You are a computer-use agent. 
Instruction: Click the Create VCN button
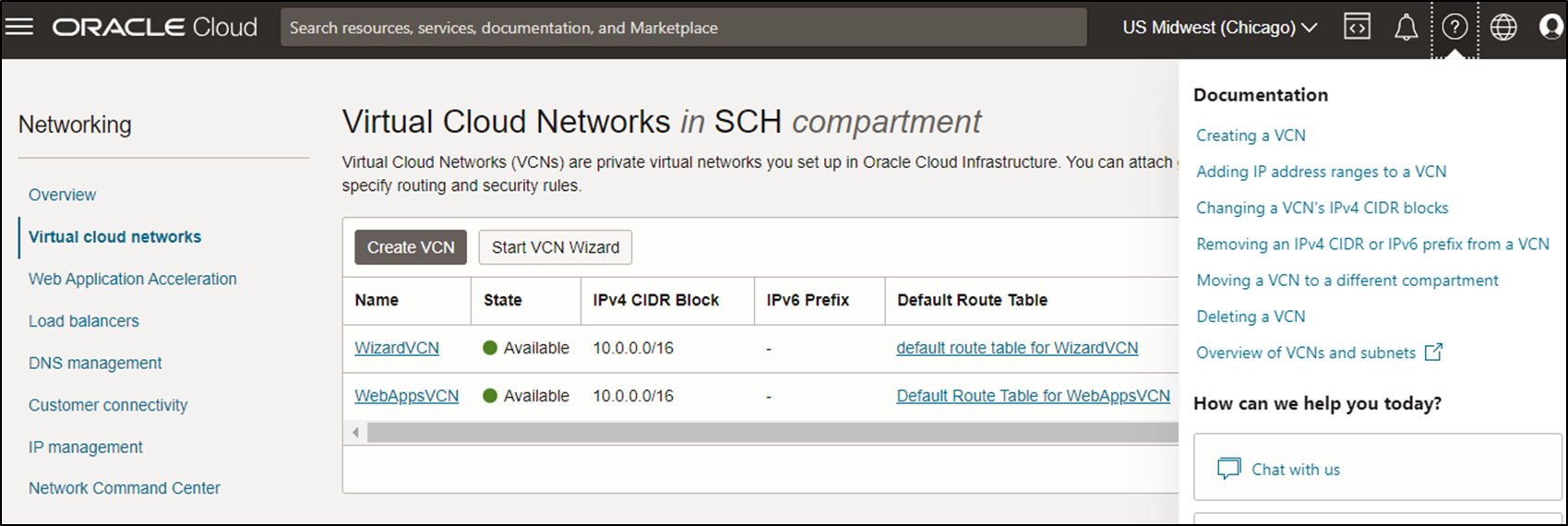(x=411, y=247)
